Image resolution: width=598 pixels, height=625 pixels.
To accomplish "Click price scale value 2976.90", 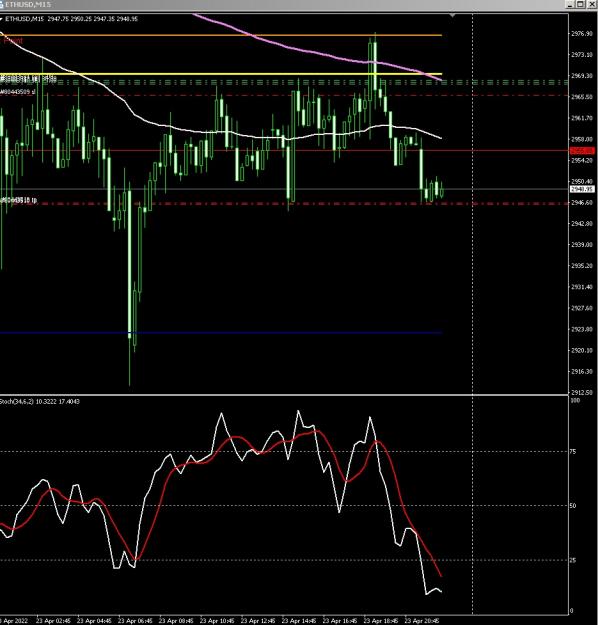I will point(582,33).
